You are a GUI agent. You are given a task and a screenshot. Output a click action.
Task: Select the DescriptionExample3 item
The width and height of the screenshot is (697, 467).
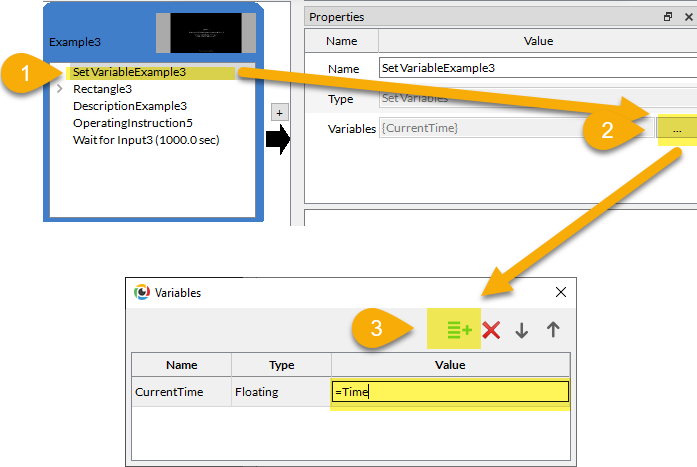(130, 105)
